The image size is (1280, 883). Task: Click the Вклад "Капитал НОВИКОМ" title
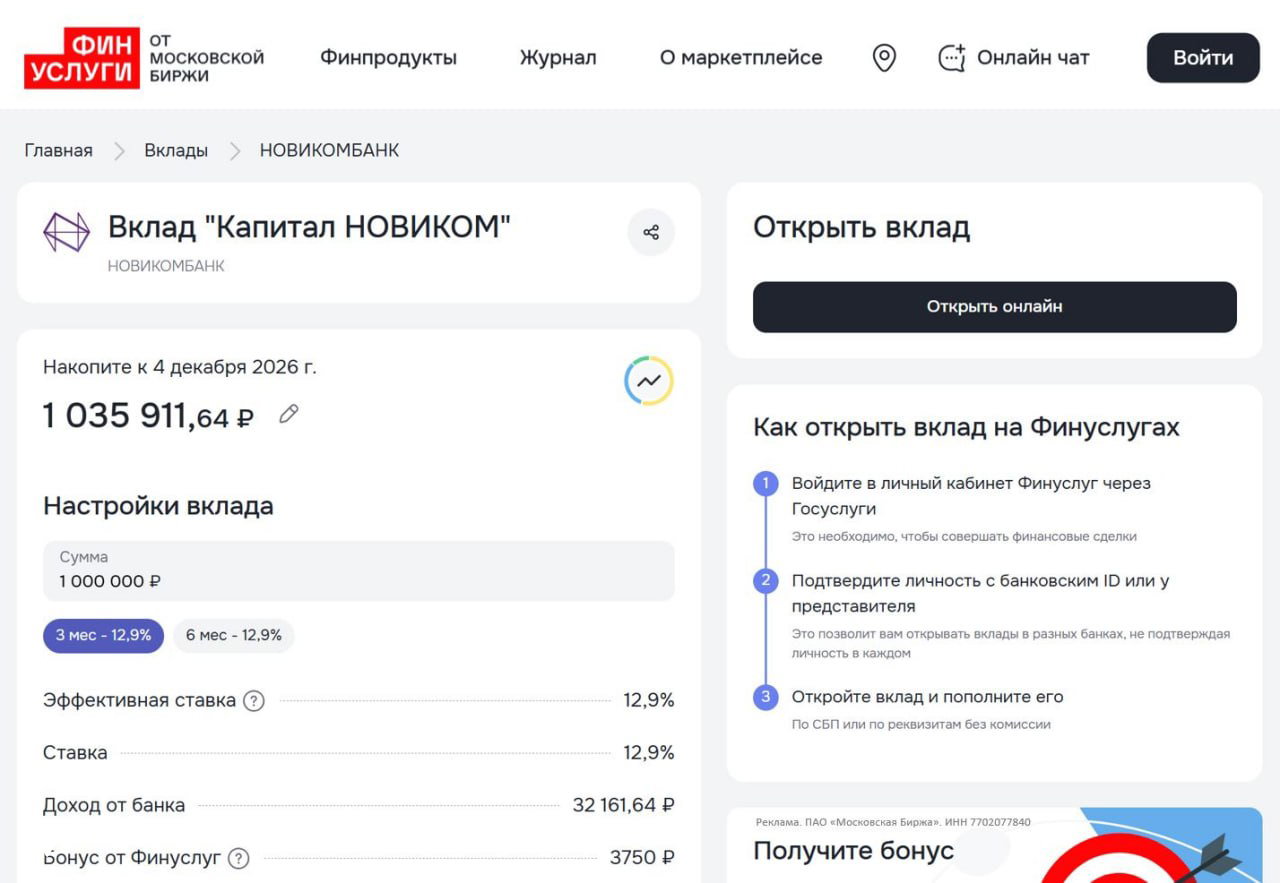point(309,227)
